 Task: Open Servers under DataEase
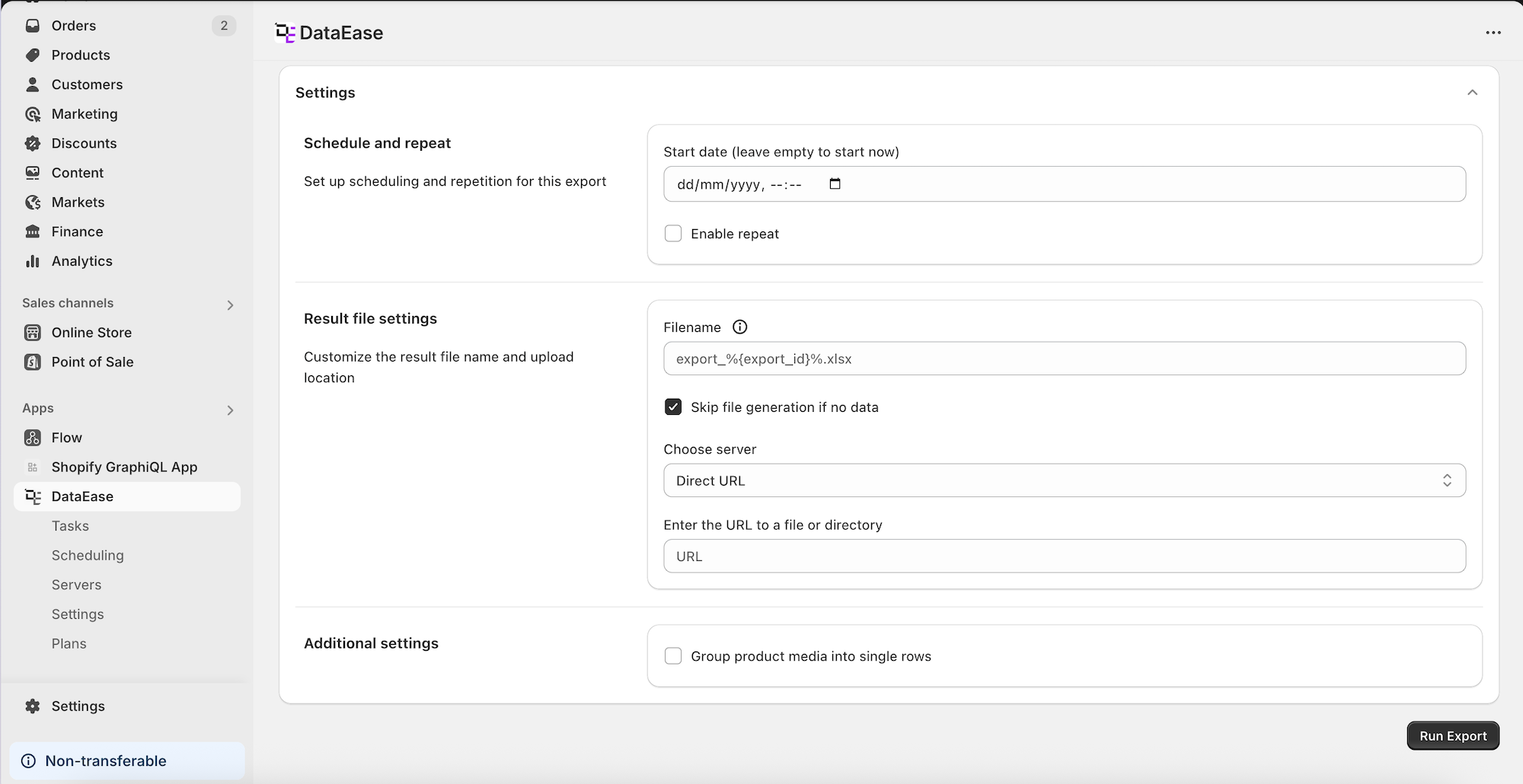[76, 585]
